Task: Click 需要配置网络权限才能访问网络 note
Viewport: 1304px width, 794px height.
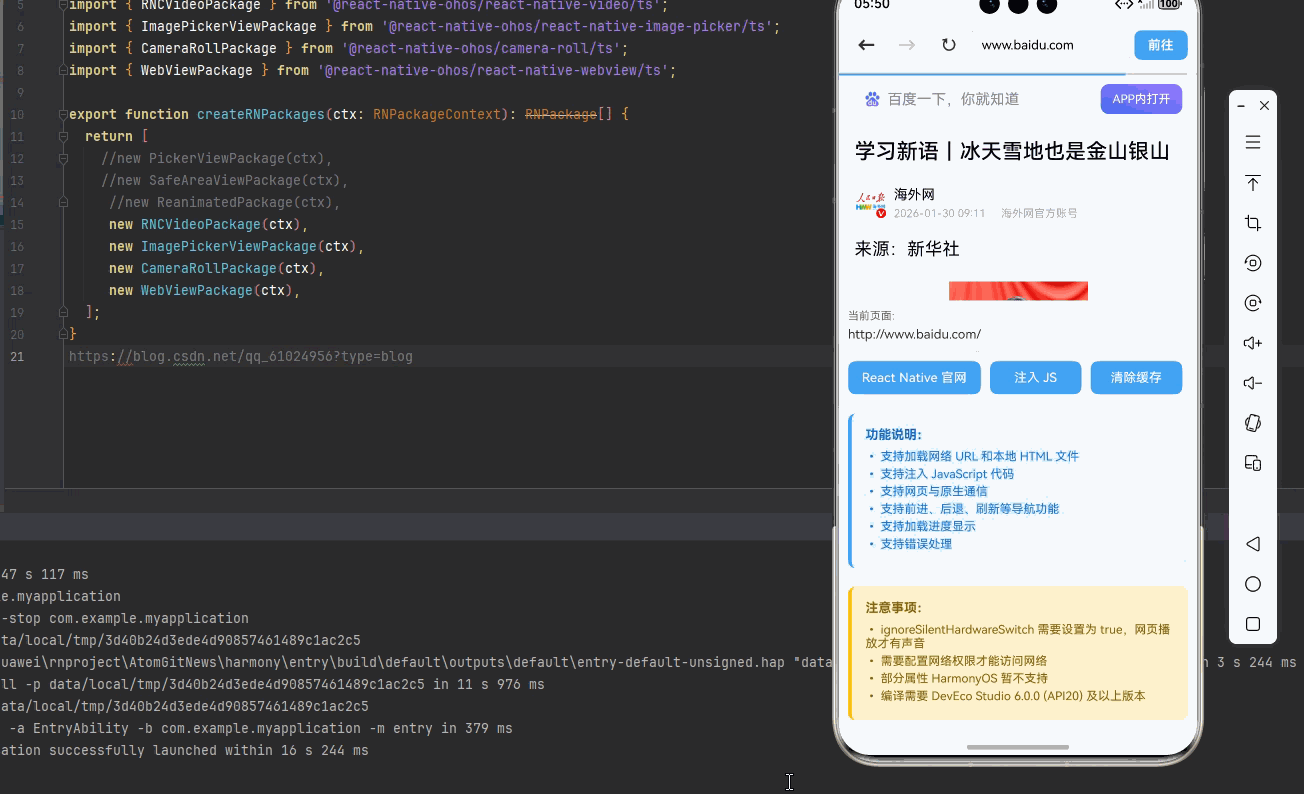Action: (x=963, y=661)
